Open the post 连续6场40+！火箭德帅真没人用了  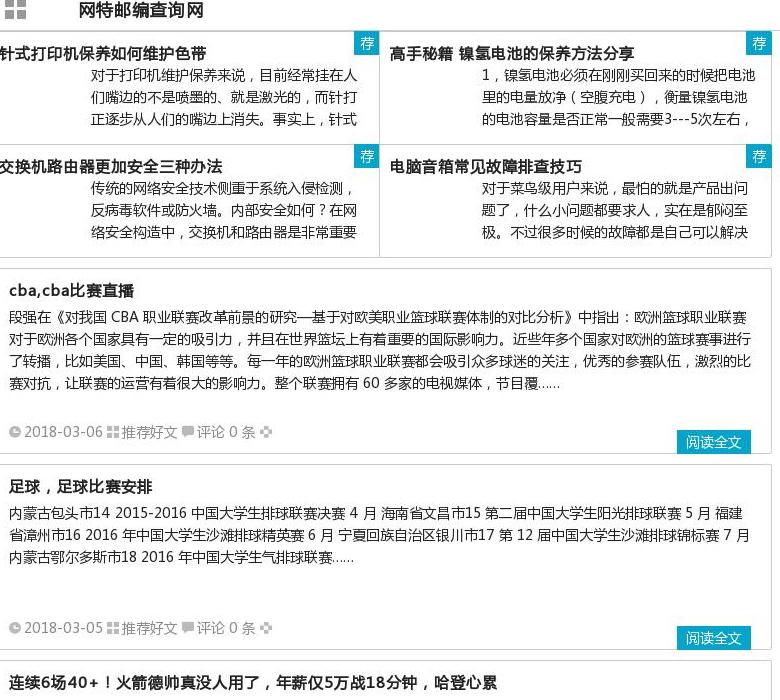pyautogui.click(x=253, y=682)
